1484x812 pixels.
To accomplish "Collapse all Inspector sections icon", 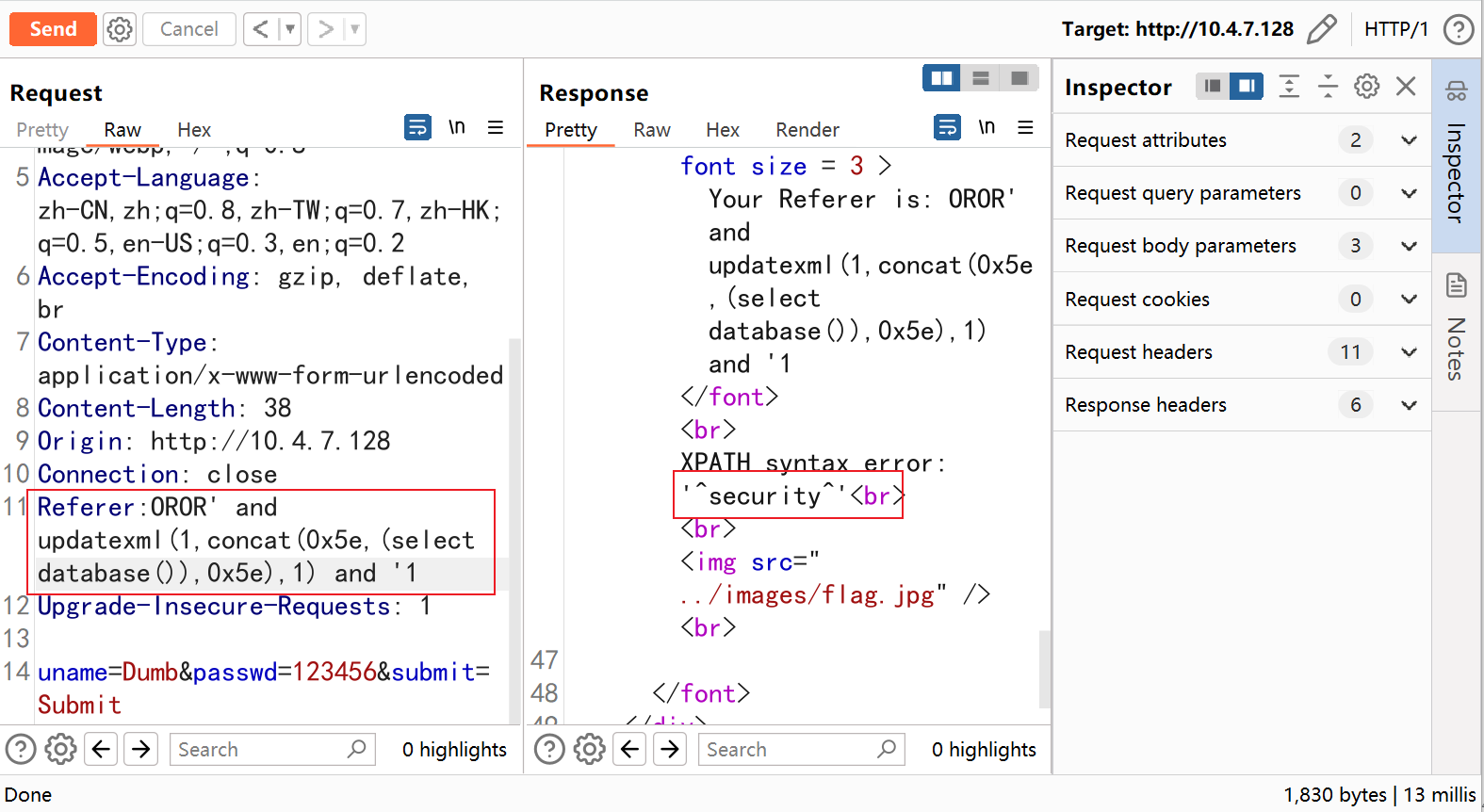I will click(x=1328, y=87).
